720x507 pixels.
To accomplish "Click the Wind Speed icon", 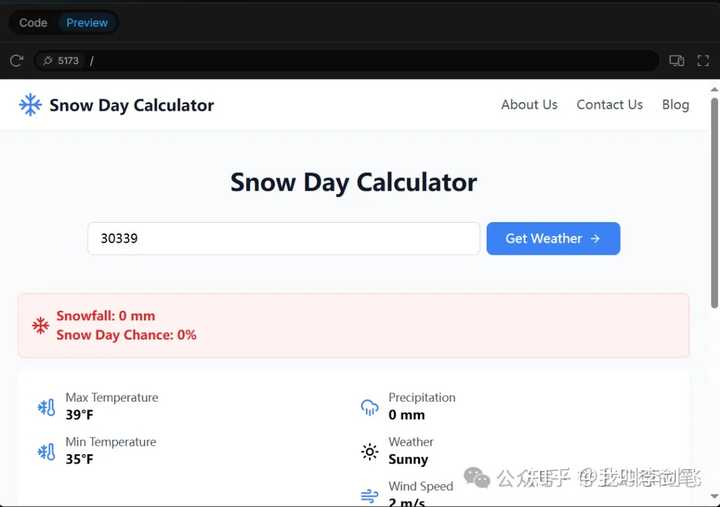I will click(x=370, y=495).
